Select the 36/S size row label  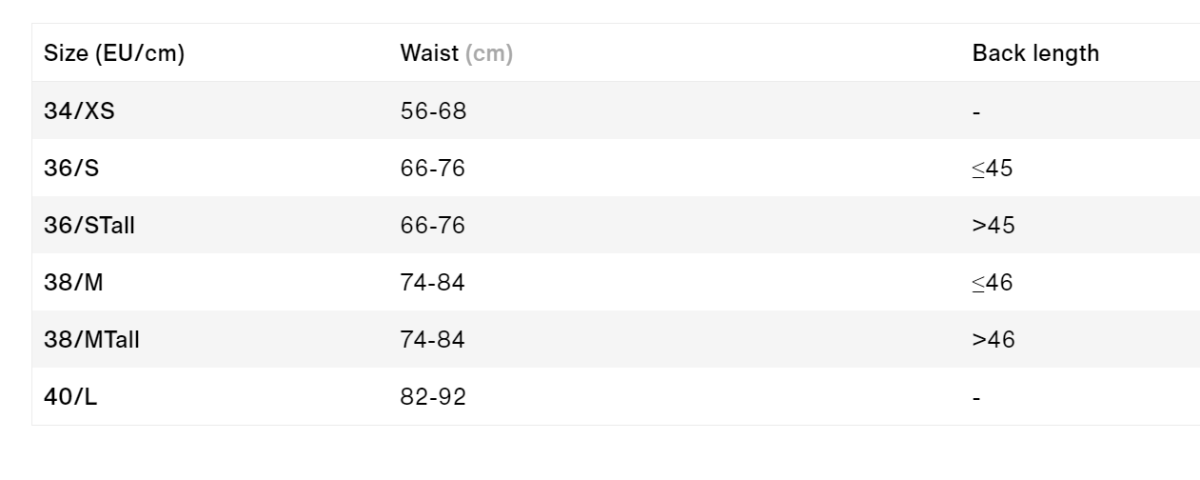71,168
